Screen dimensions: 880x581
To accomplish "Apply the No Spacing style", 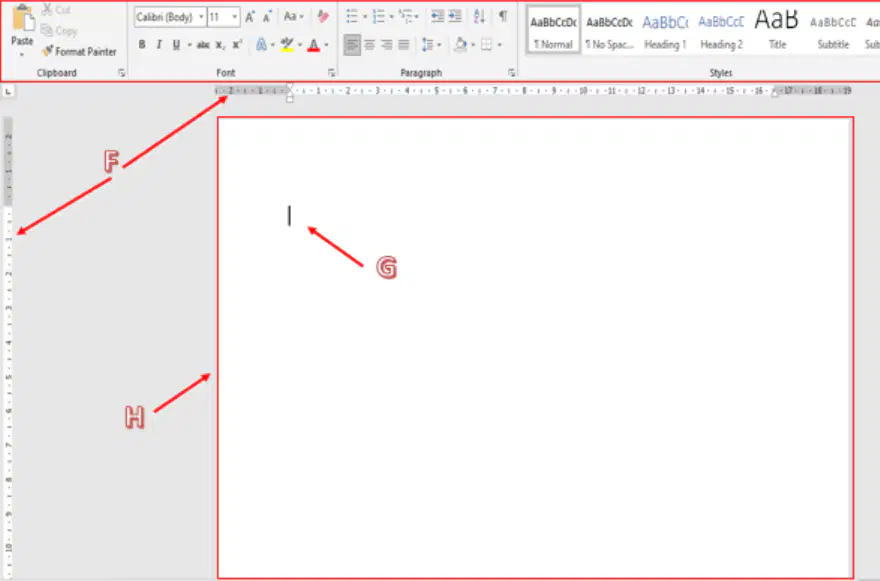I will tap(609, 30).
